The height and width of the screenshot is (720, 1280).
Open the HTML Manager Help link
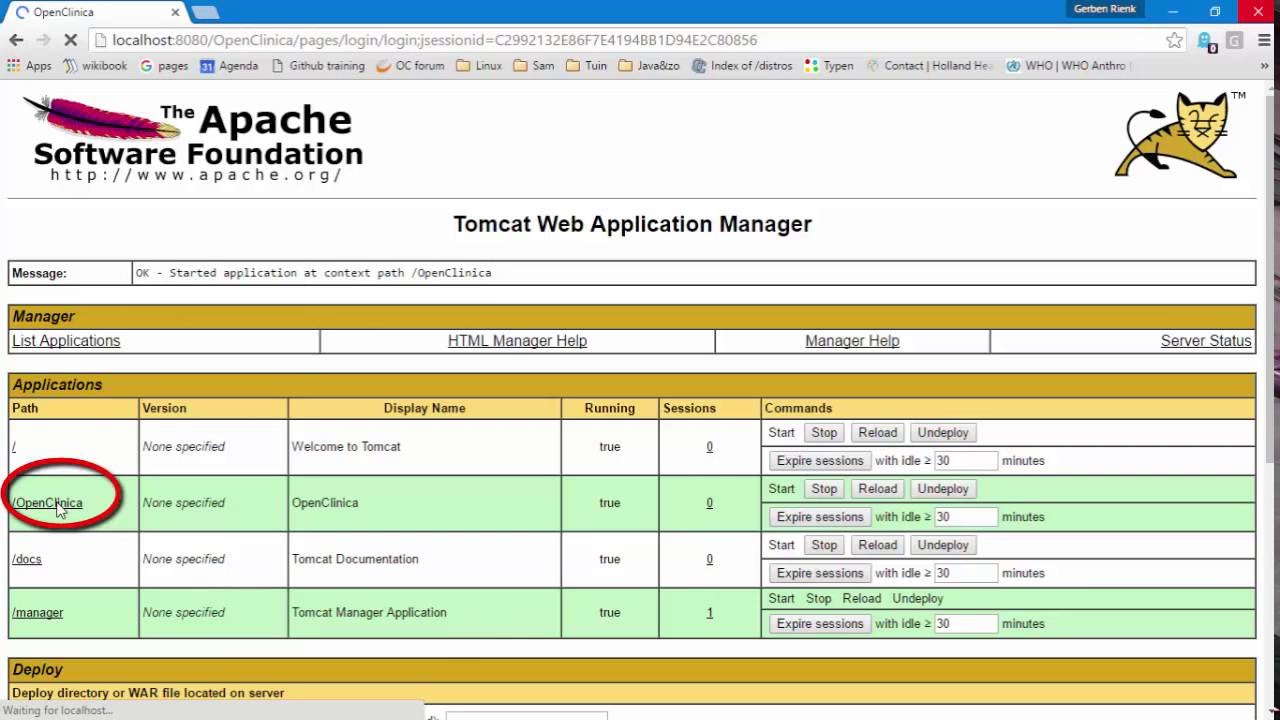[517, 341]
